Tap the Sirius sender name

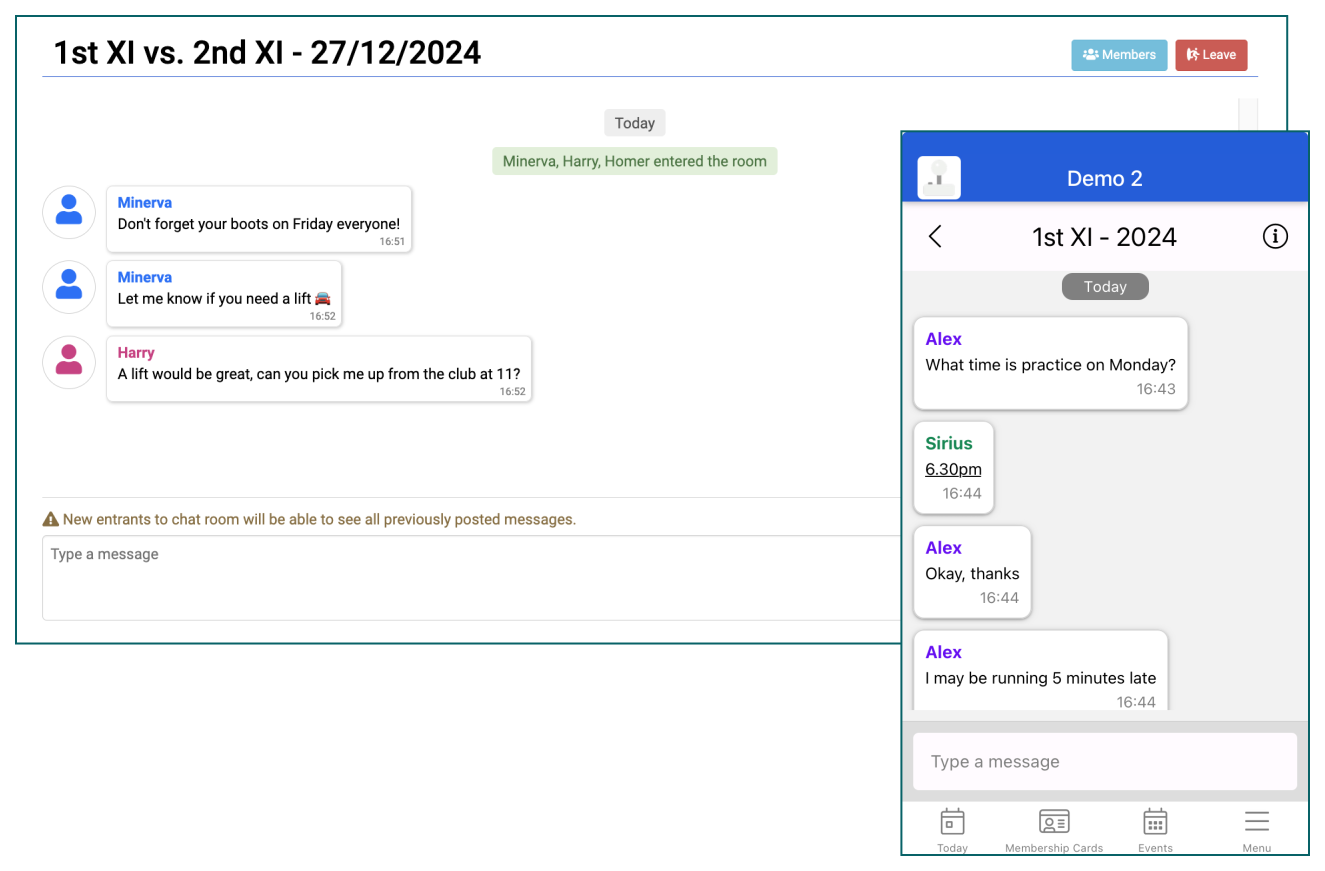coord(949,443)
